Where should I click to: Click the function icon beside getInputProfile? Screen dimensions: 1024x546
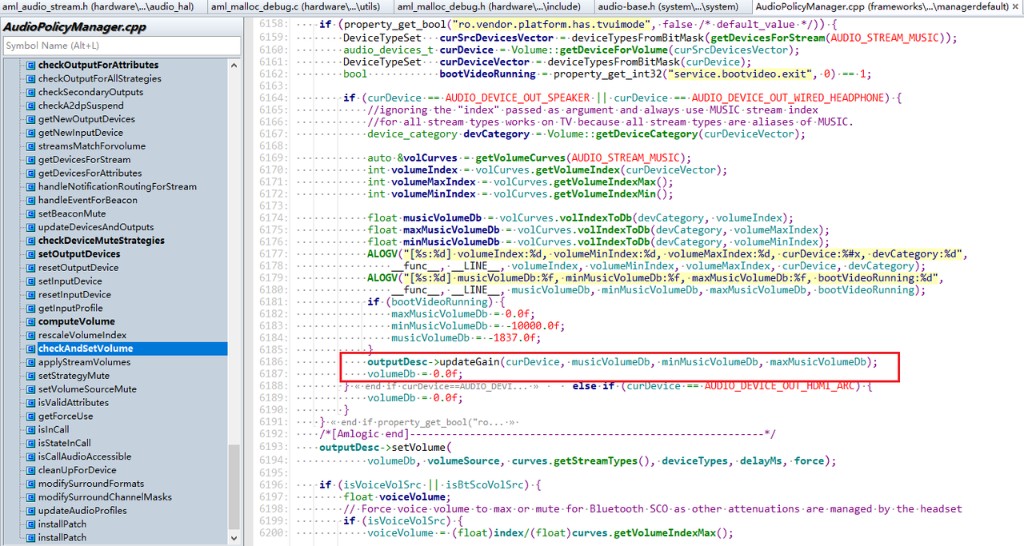pos(30,308)
